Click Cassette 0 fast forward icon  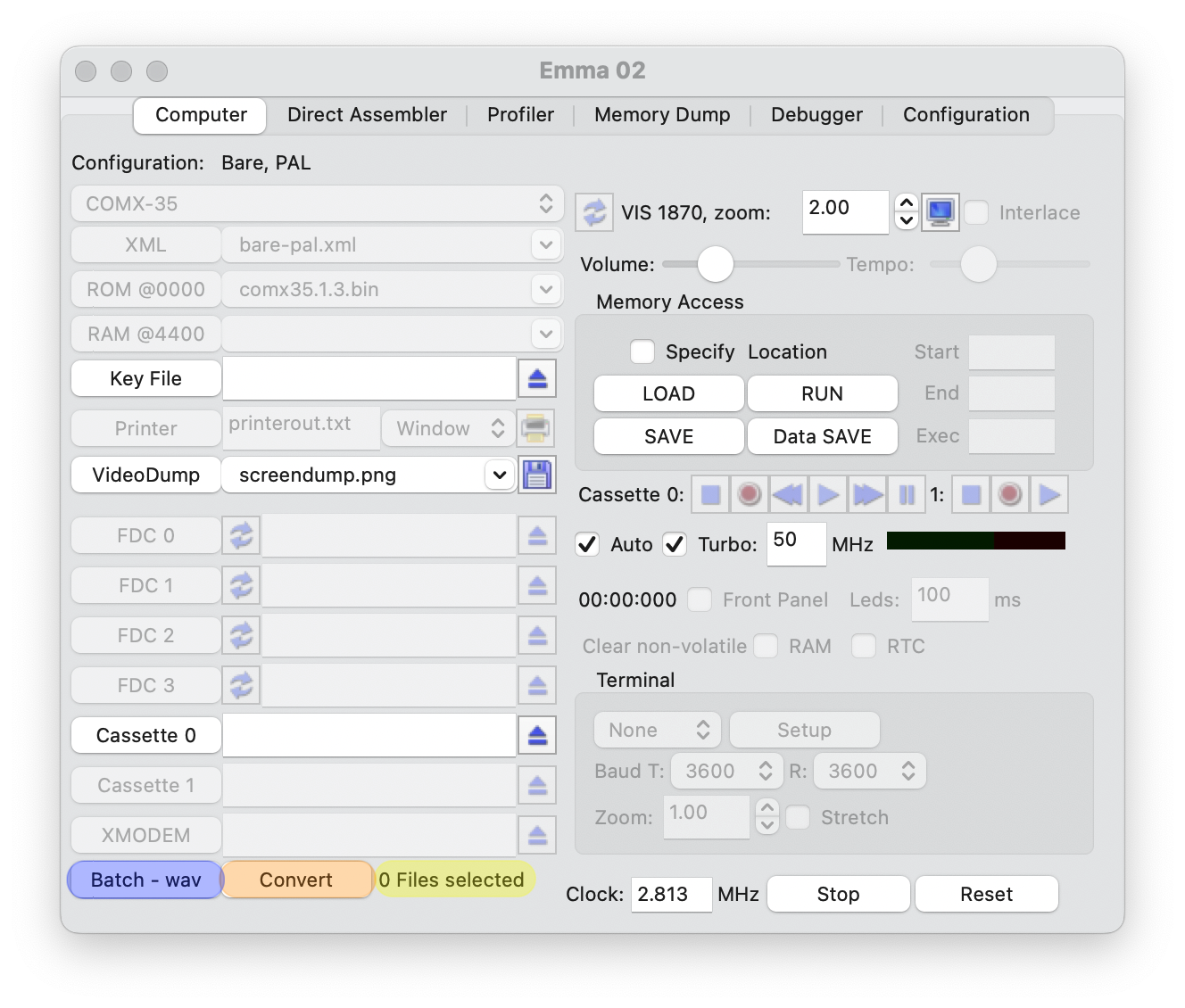pyautogui.click(x=867, y=494)
